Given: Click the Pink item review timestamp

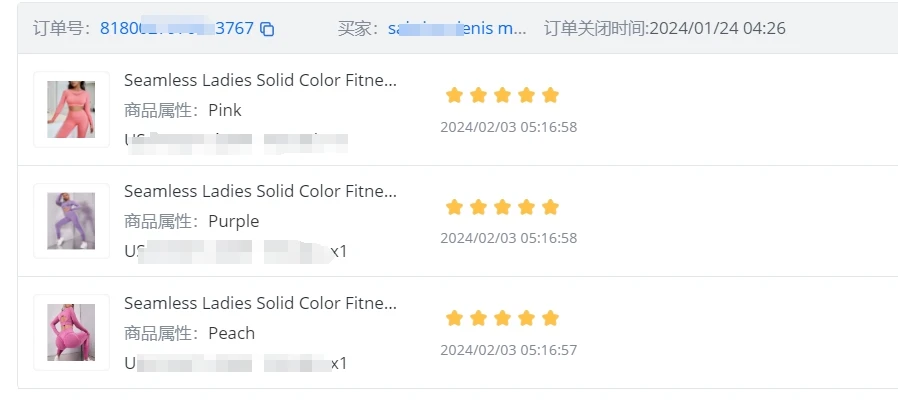Looking at the screenshot, I should click(x=508, y=127).
